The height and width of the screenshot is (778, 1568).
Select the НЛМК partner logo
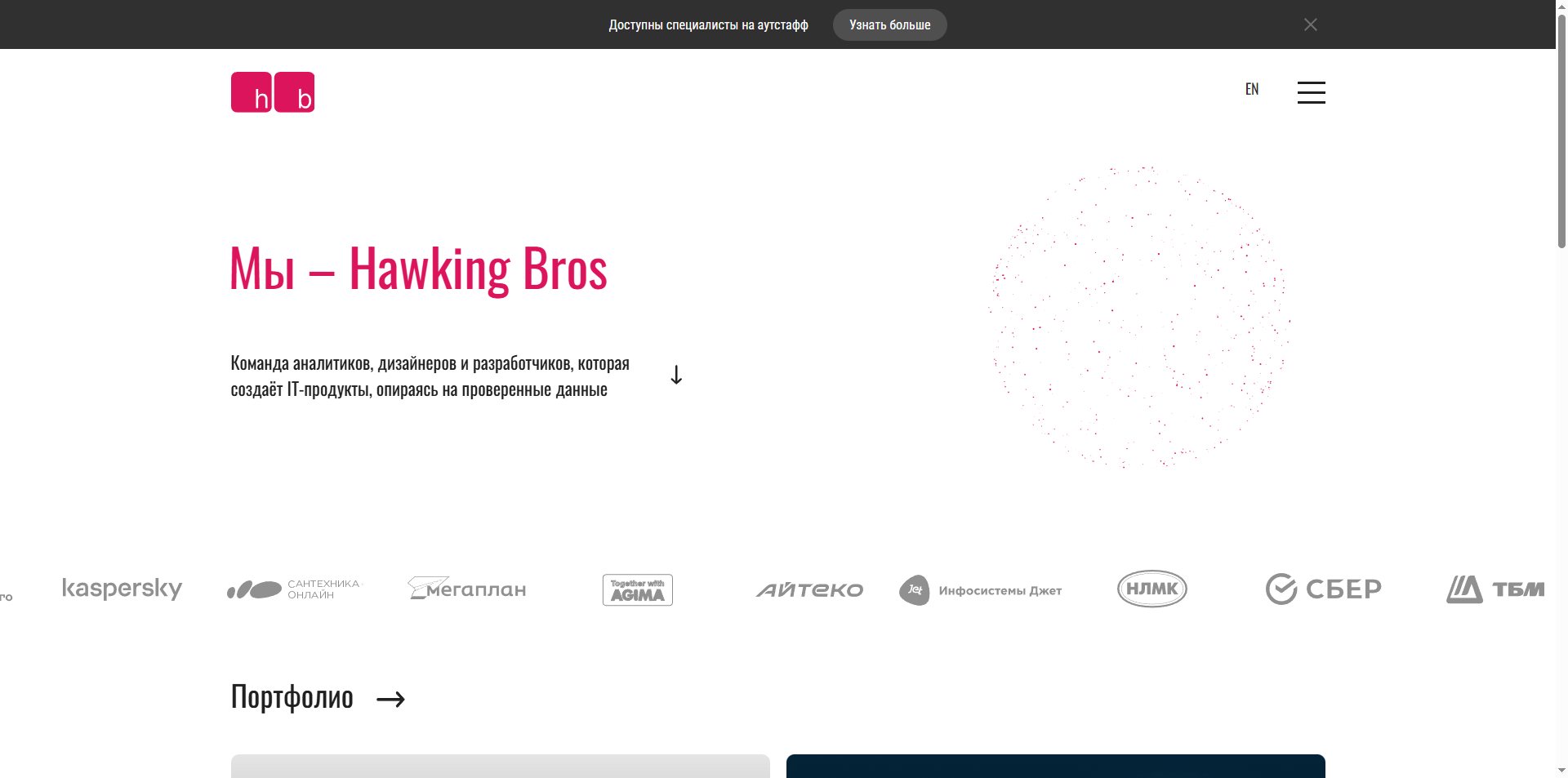1151,589
